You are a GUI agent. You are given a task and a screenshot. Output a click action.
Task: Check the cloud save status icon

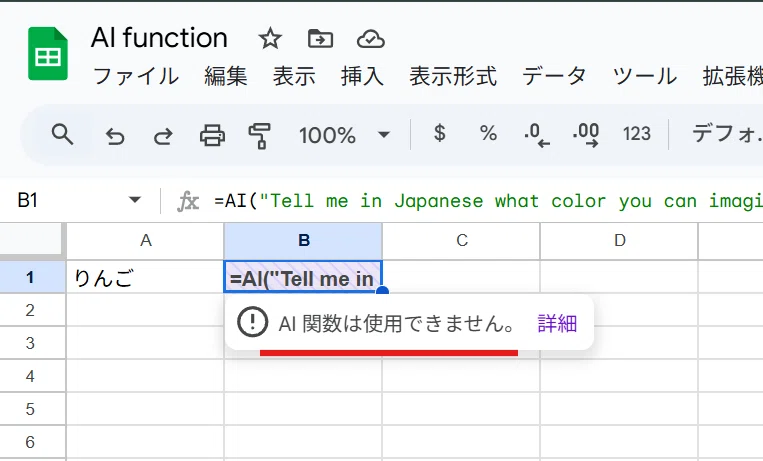pos(371,39)
